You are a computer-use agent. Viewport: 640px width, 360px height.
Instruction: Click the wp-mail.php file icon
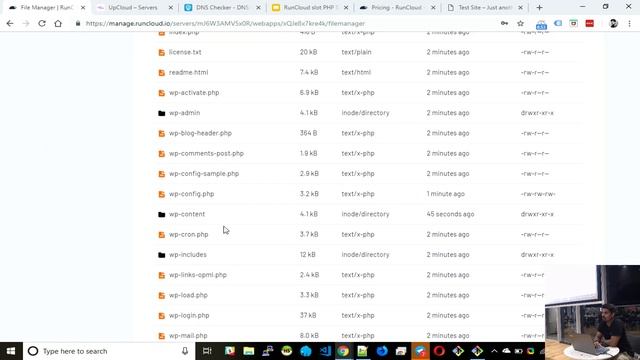[x=162, y=336]
